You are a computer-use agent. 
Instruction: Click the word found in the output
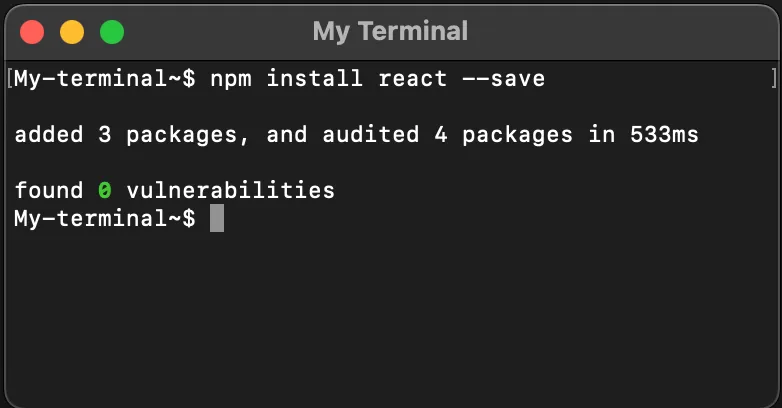click(49, 190)
